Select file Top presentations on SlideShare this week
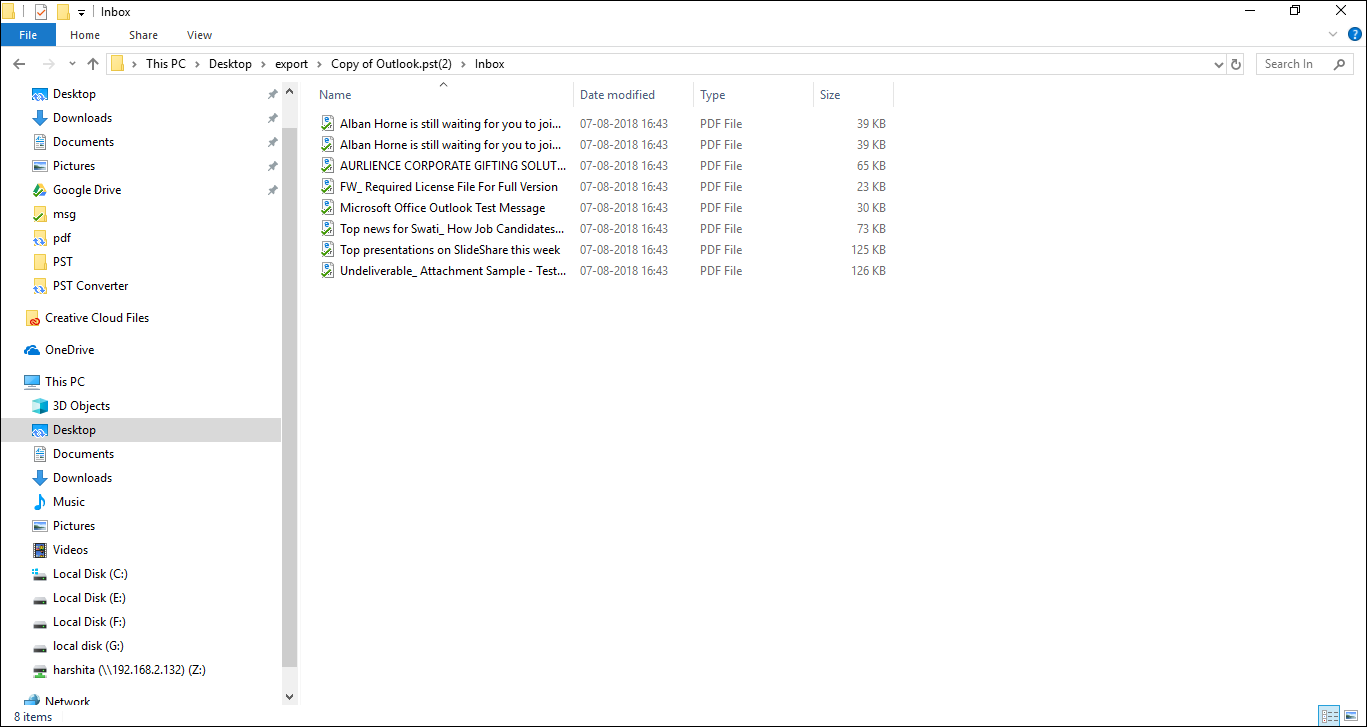Screen dimensions: 1367x727 (450, 250)
